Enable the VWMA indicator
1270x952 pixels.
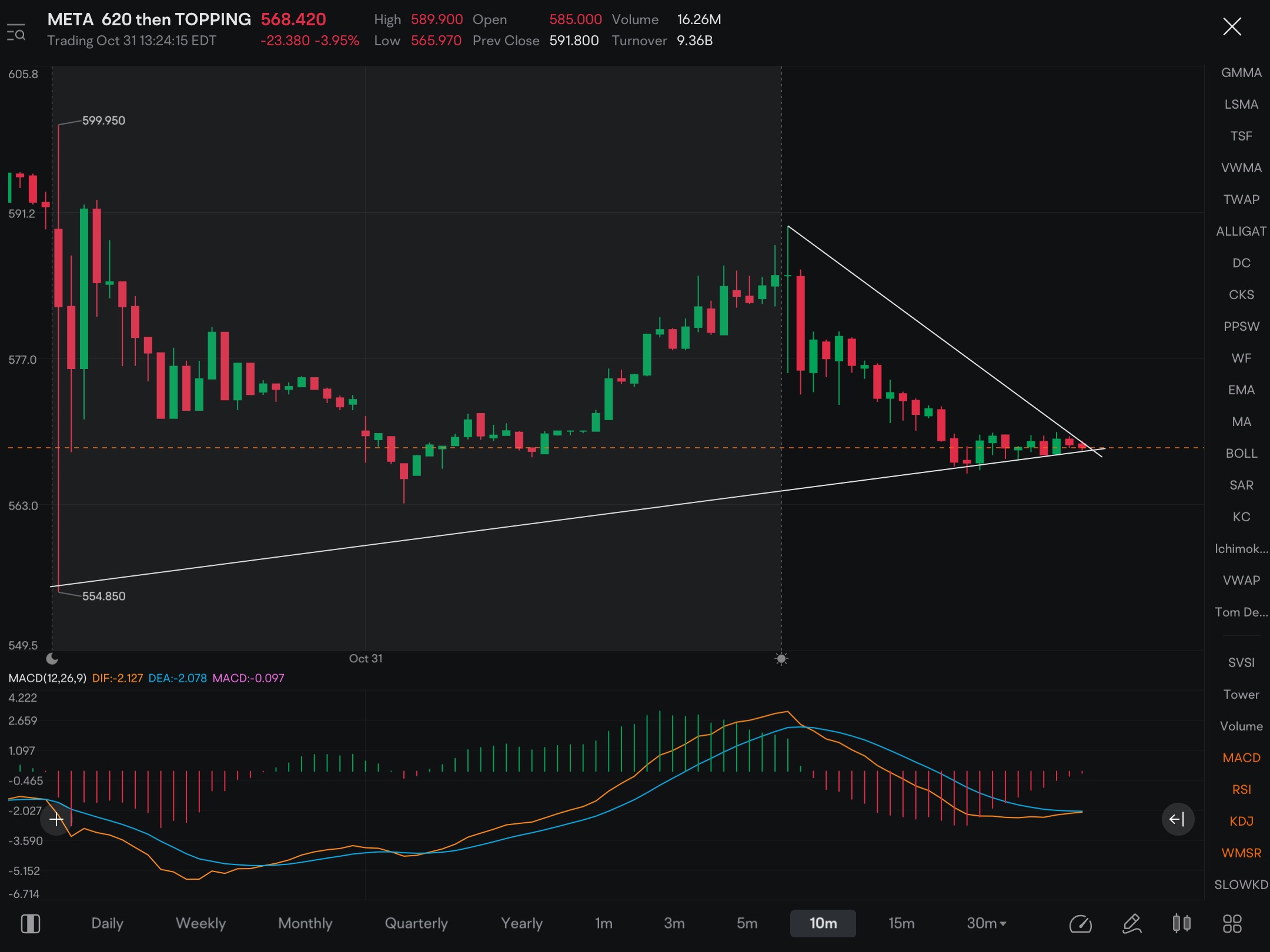tap(1241, 168)
